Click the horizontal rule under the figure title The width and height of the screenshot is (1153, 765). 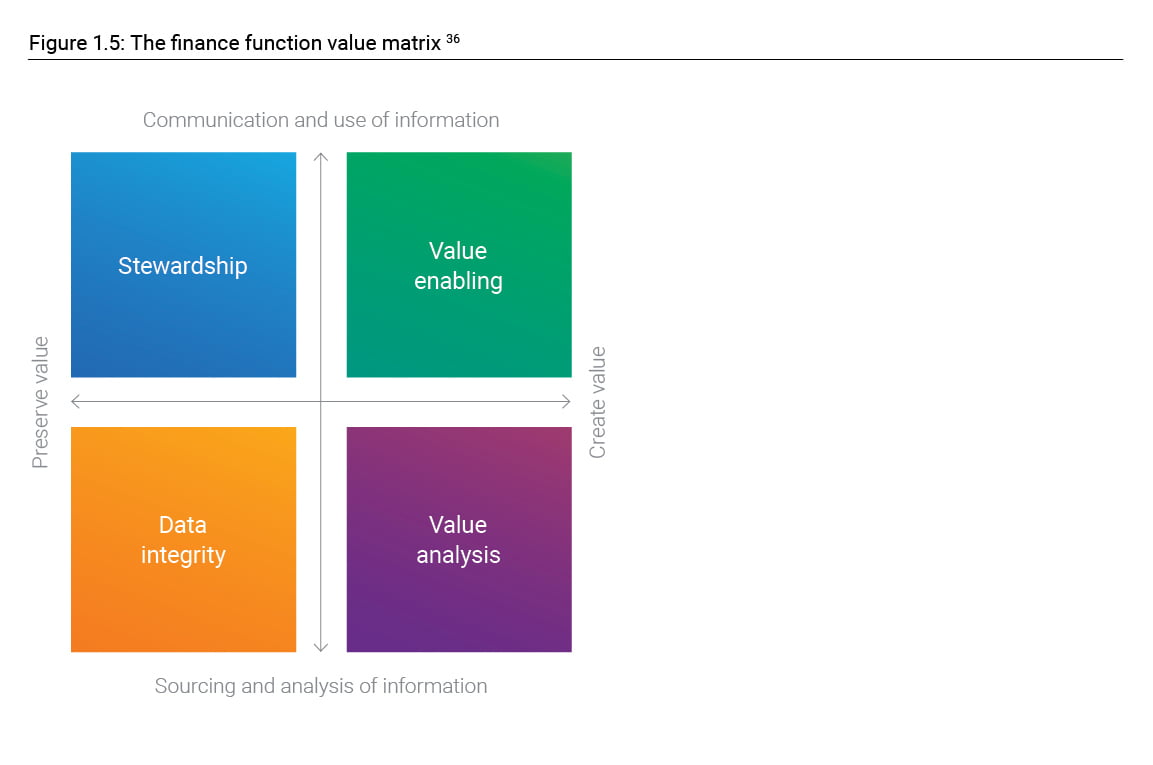pyautogui.click(x=576, y=60)
